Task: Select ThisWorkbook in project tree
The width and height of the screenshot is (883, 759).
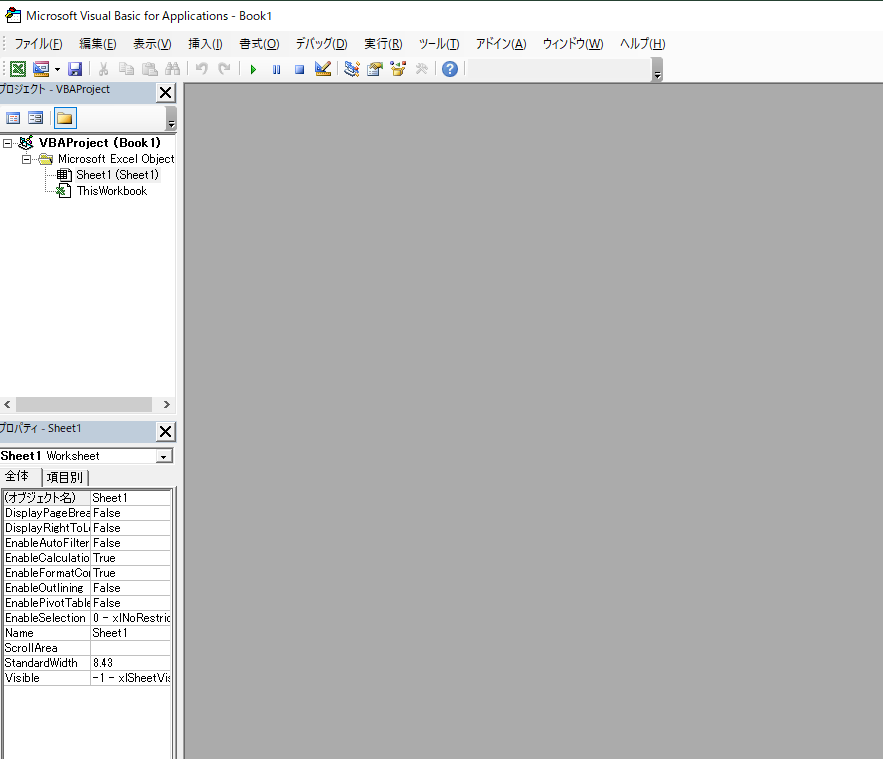Action: [112, 191]
